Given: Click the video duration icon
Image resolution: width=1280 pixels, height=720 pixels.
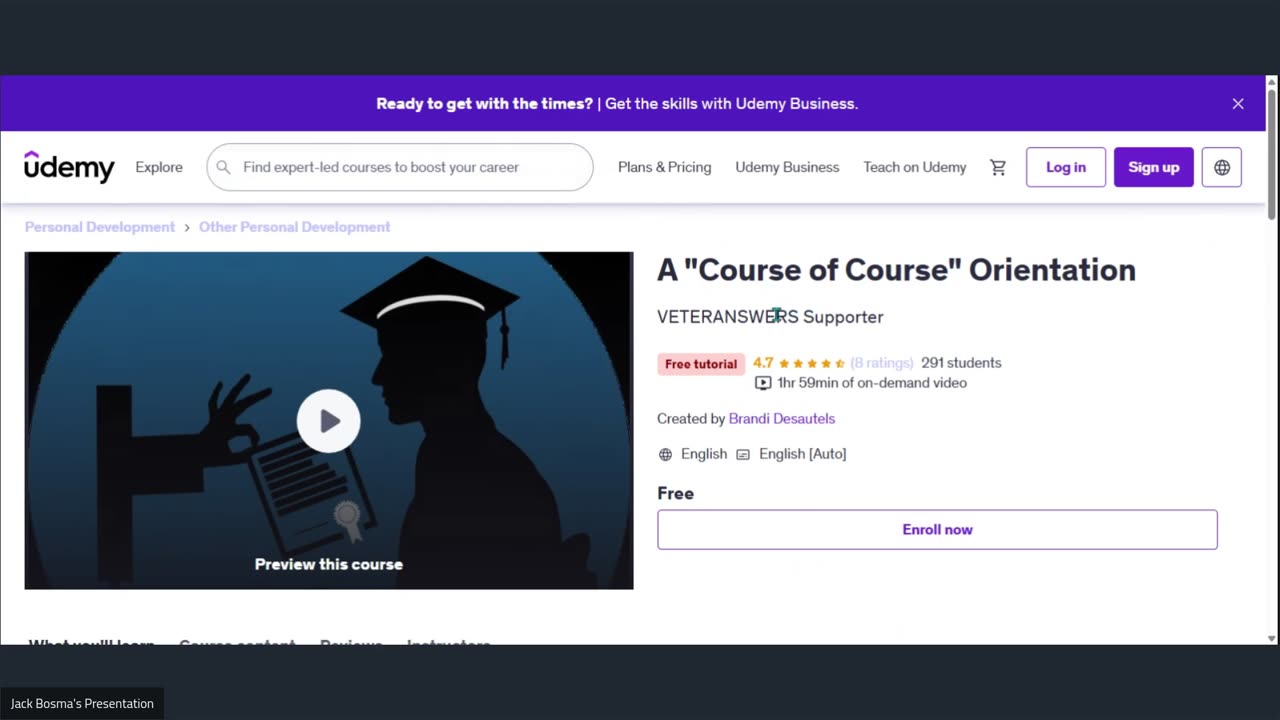Looking at the screenshot, I should [763, 383].
